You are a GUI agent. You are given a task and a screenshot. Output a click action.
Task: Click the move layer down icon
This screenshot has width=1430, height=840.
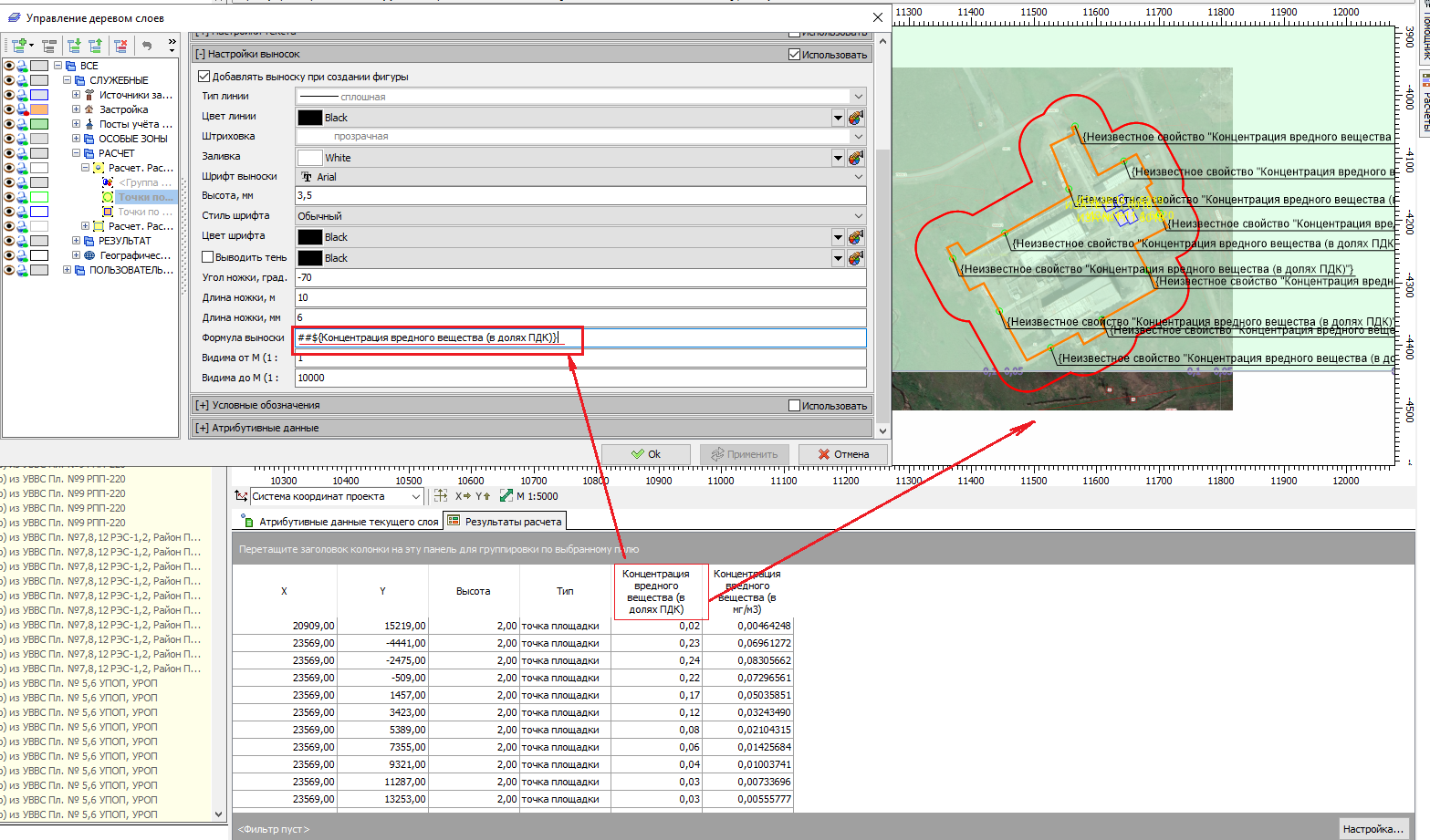(x=74, y=45)
